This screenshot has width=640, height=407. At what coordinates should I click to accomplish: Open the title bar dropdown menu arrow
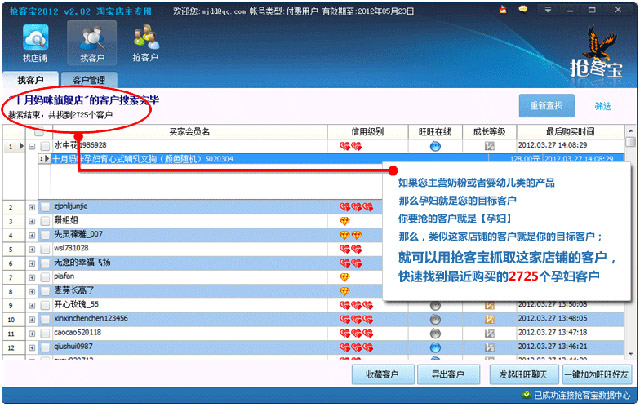pos(548,10)
